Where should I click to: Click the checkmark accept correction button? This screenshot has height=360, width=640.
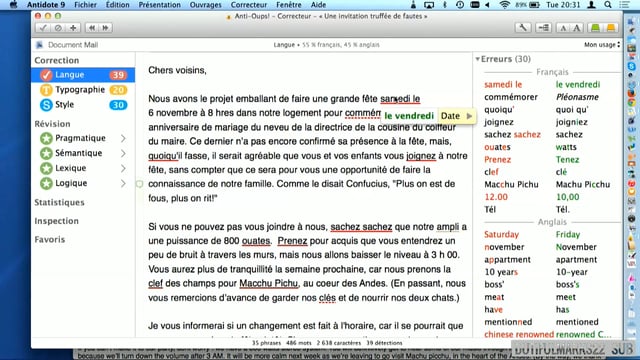(x=43, y=28)
